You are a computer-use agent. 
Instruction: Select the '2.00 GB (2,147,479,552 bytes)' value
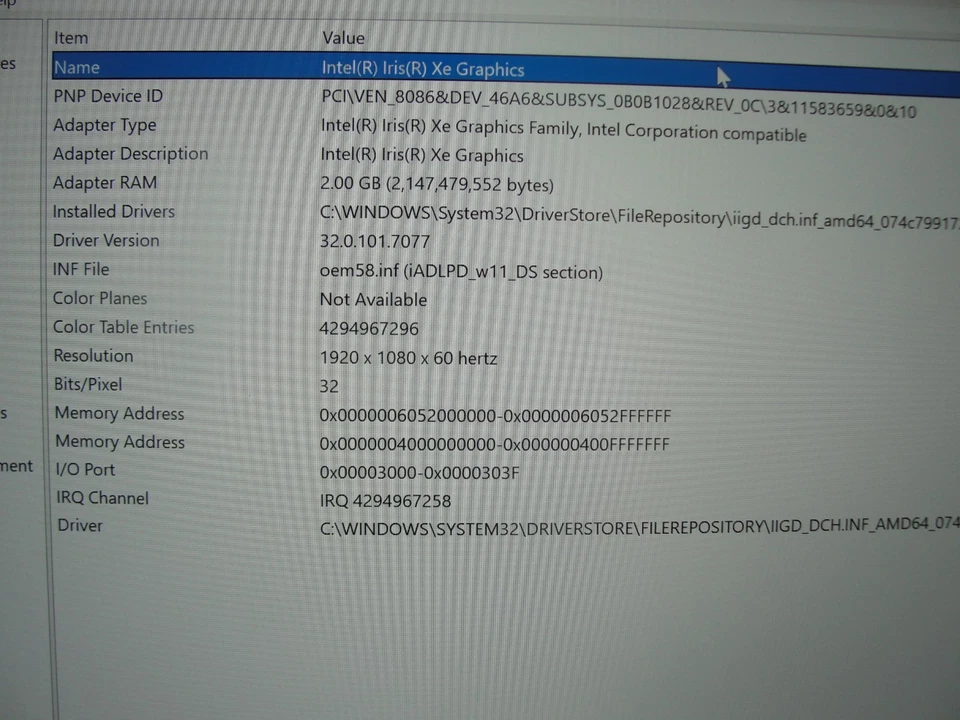[x=437, y=184]
